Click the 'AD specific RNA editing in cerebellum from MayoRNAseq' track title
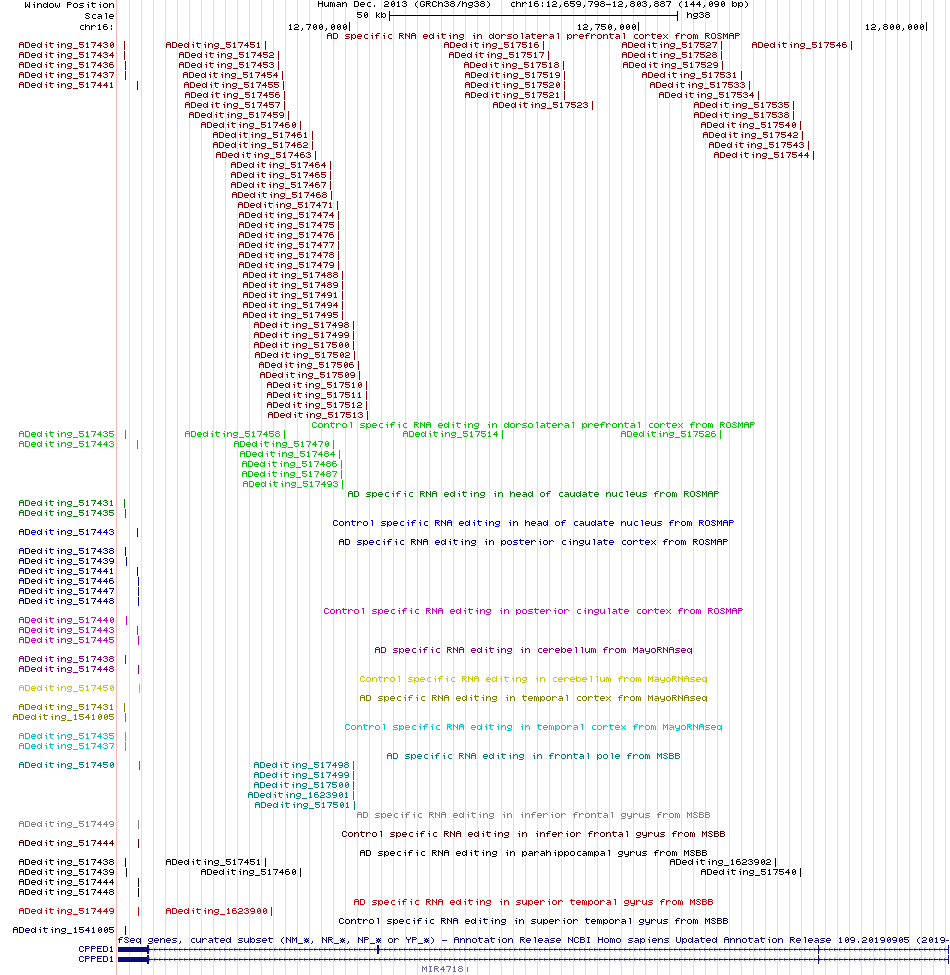The width and height of the screenshot is (950, 975). (533, 650)
